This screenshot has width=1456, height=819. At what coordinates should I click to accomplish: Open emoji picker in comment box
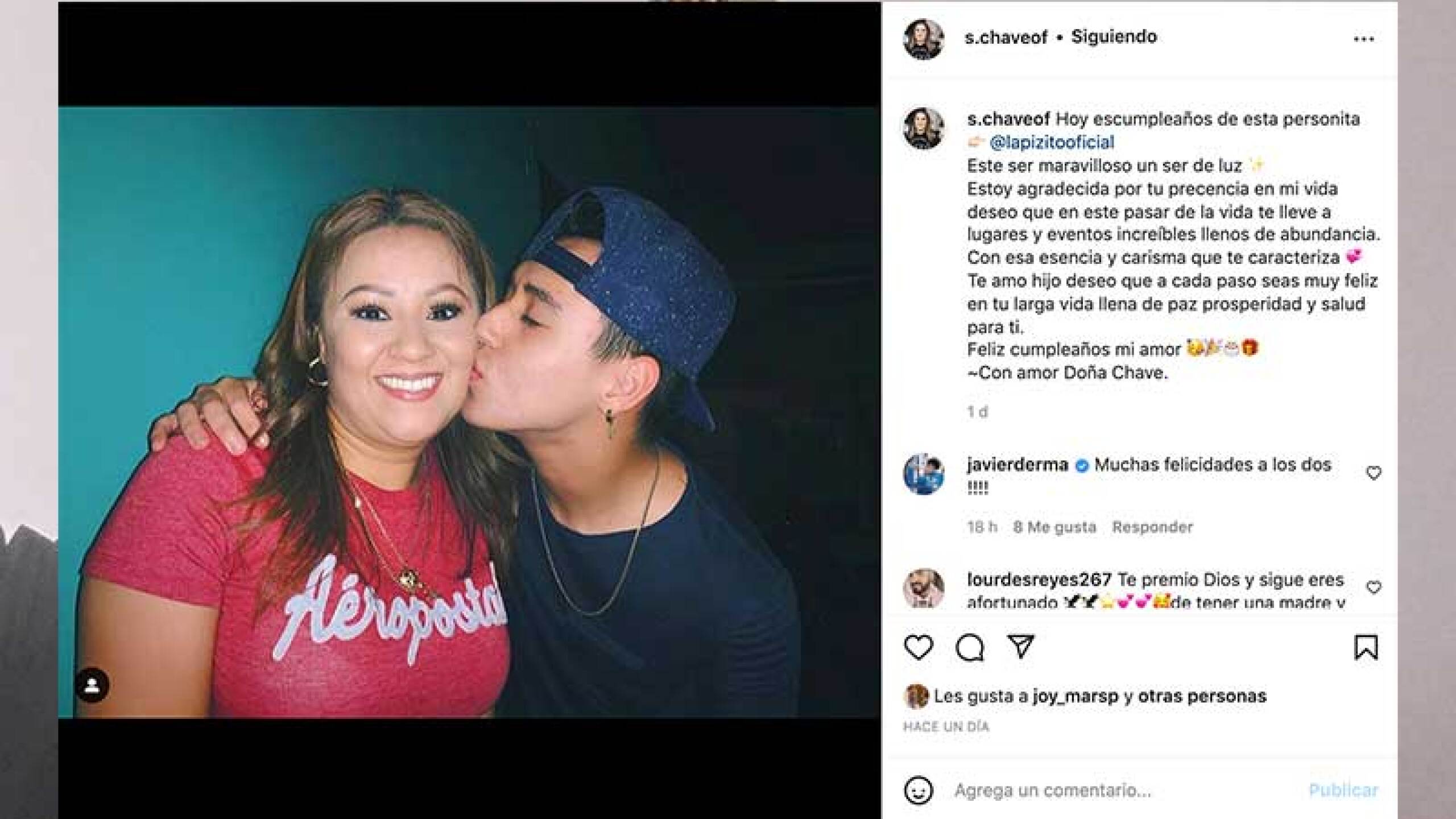[919, 791]
